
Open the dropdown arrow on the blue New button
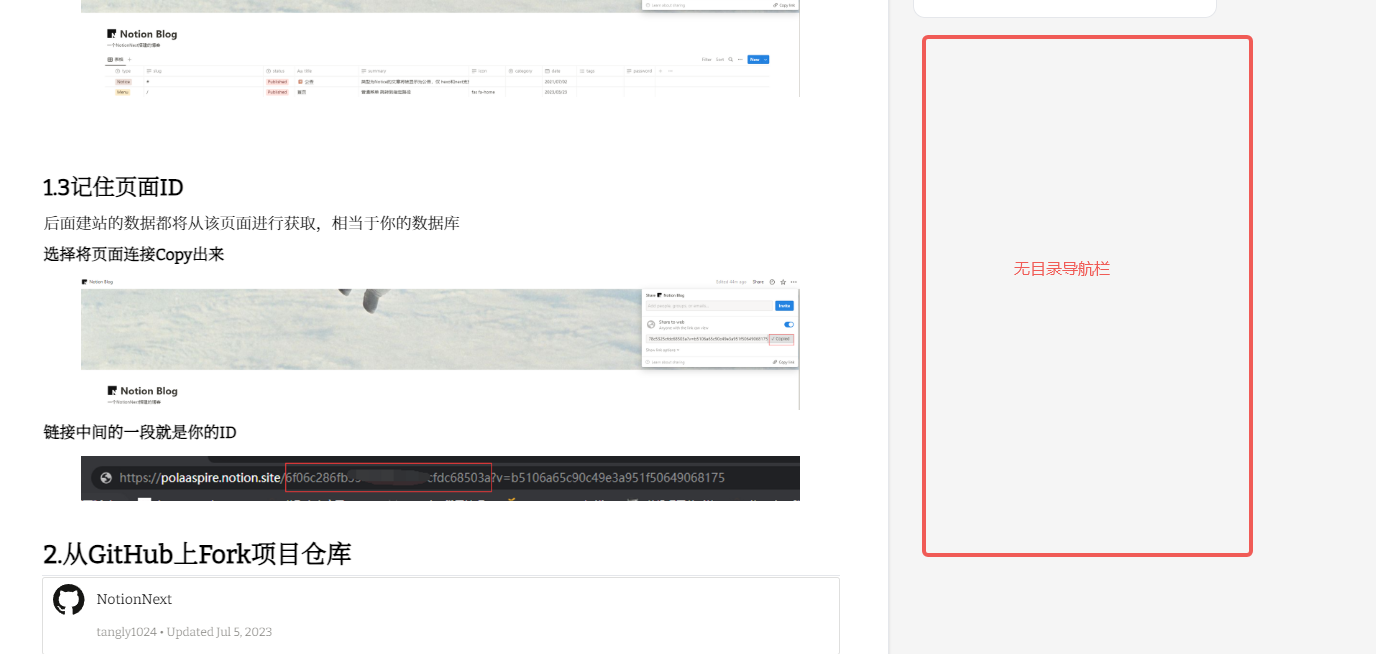point(766,59)
